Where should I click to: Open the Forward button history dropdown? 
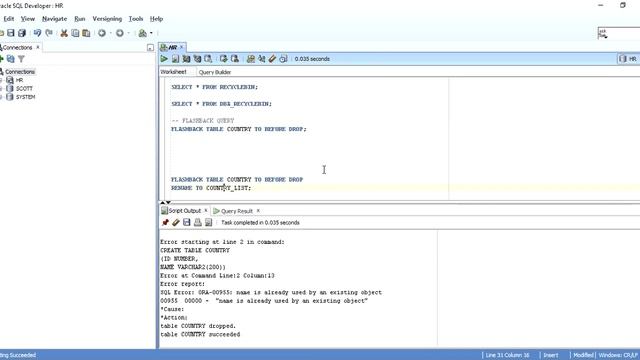pyautogui.click(x=129, y=33)
